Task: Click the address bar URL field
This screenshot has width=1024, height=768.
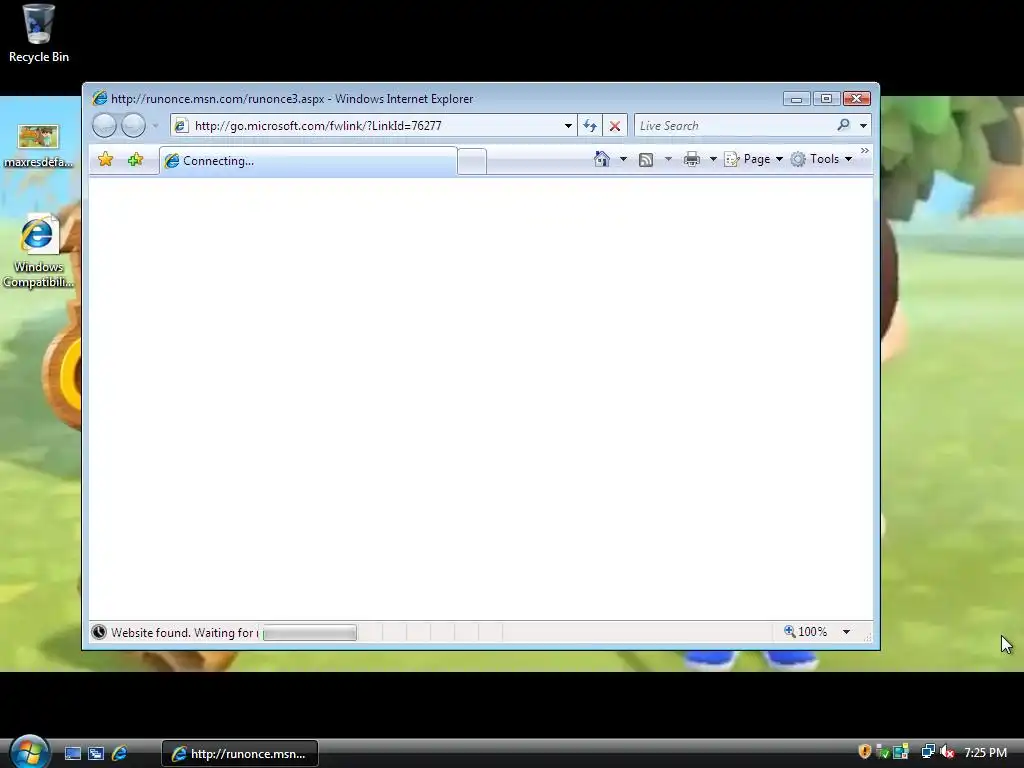Action: click(374, 125)
